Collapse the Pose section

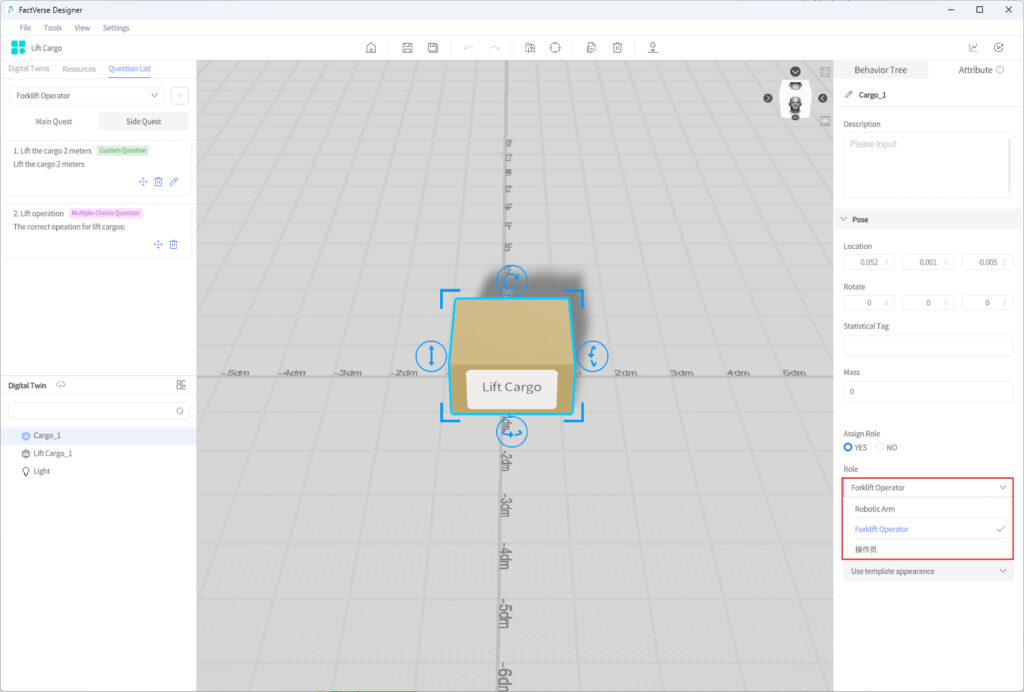[844, 219]
